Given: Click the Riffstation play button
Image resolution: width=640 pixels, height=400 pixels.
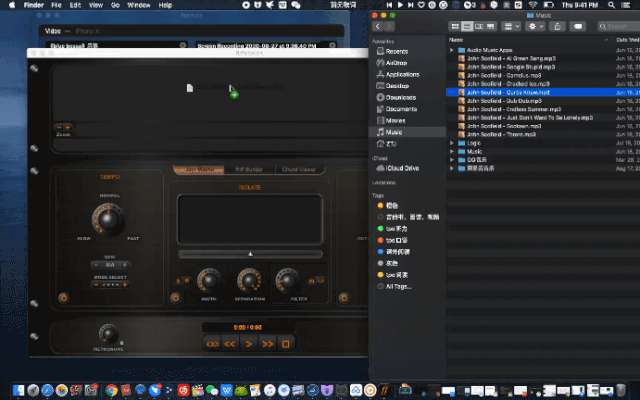Looking at the screenshot, I should pos(248,344).
